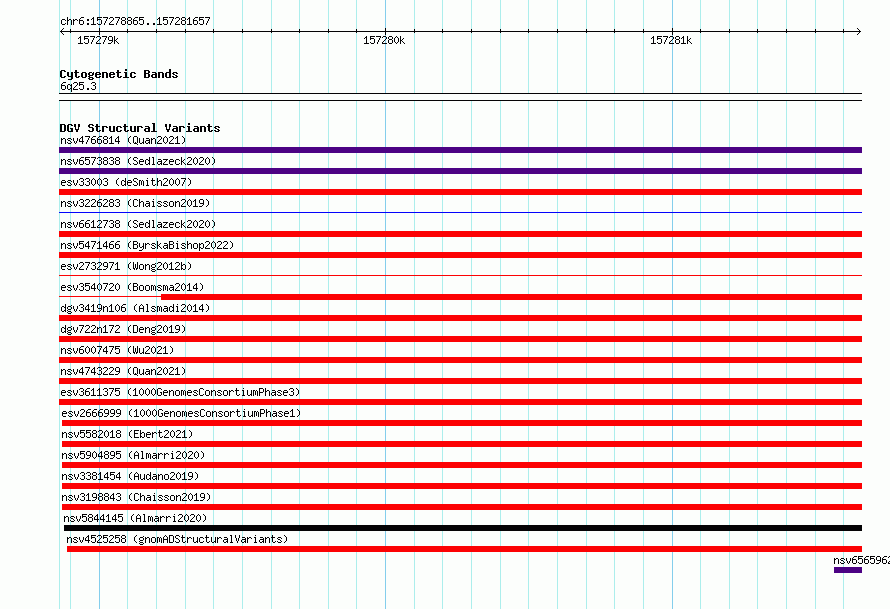890x609 pixels.
Task: Click variant label nsv5582018 (Ebert2021)
Action: point(127,434)
